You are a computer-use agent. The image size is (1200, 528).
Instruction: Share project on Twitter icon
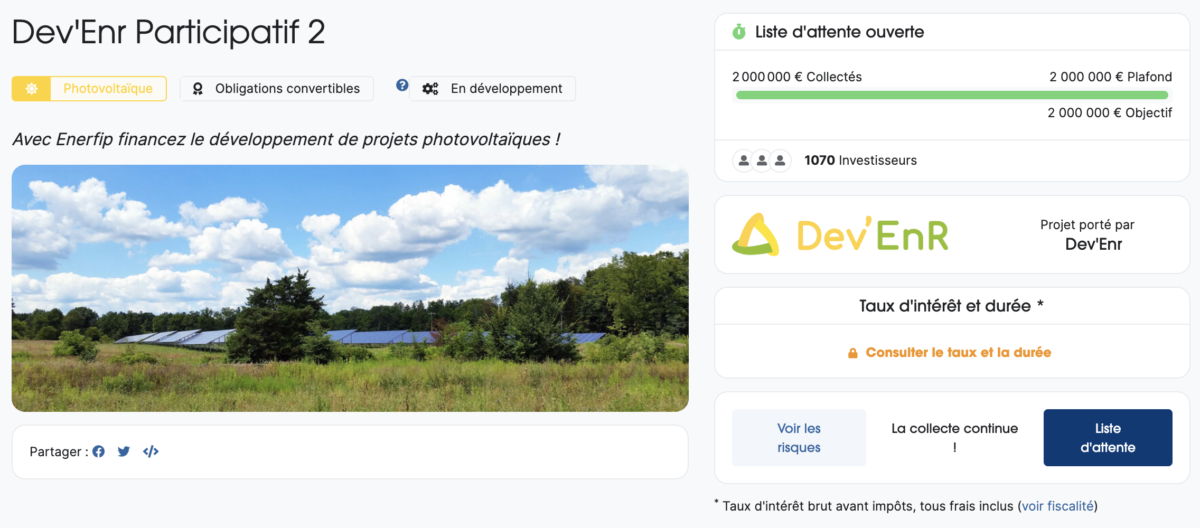124,452
